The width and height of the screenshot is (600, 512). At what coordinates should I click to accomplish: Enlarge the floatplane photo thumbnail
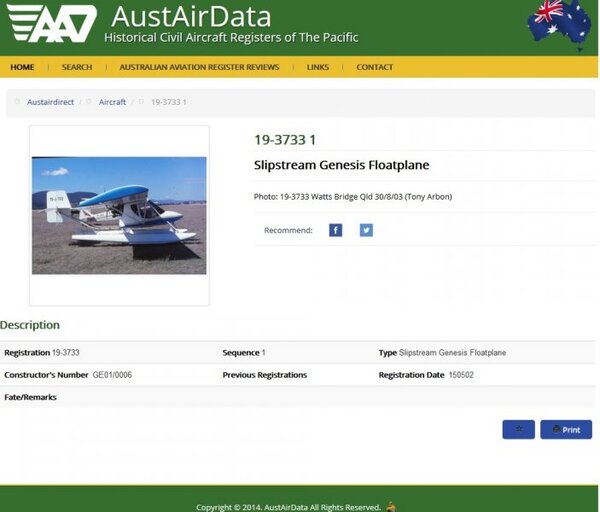(119, 215)
